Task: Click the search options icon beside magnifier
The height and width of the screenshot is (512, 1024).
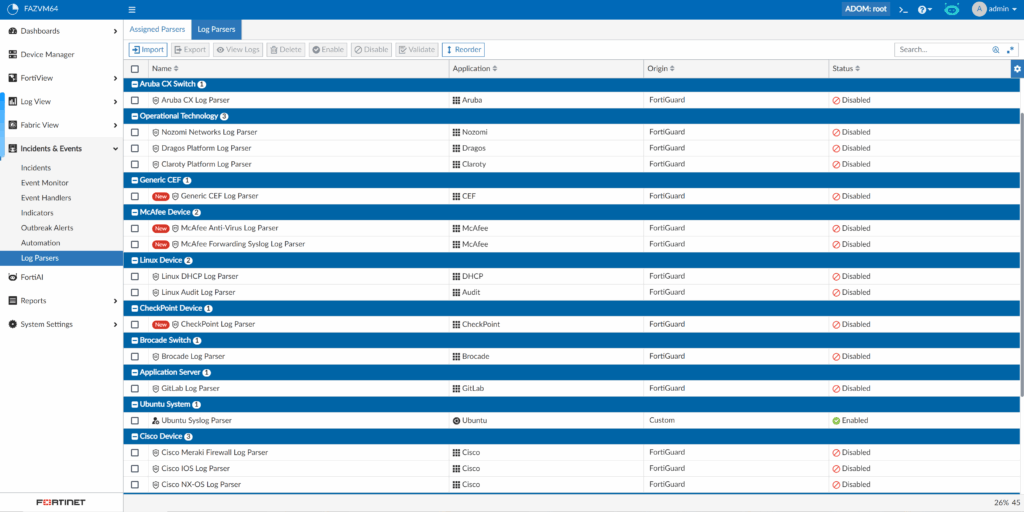Action: 1010,50
